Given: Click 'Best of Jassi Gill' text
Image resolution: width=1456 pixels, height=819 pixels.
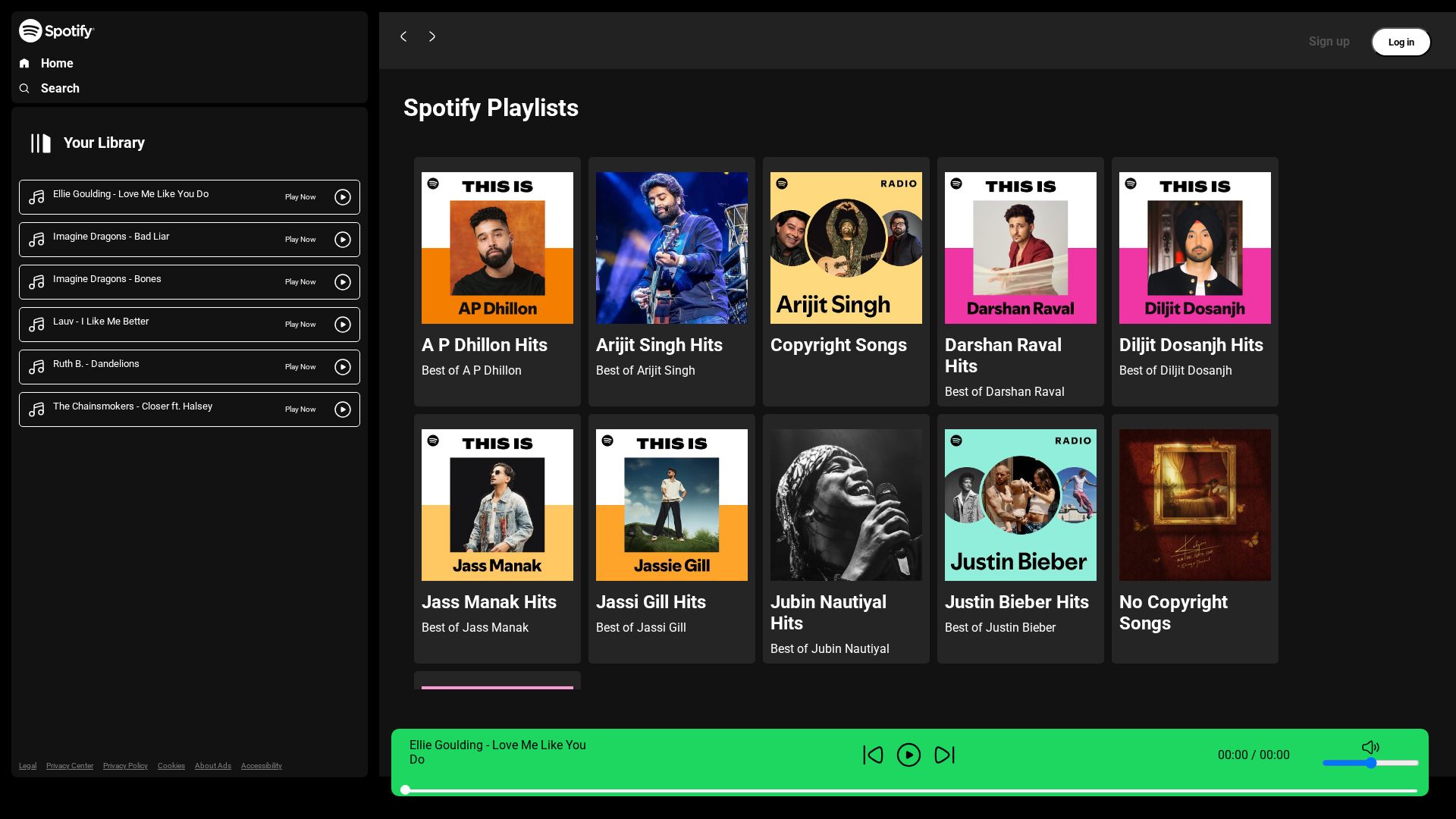Looking at the screenshot, I should pyautogui.click(x=641, y=628).
